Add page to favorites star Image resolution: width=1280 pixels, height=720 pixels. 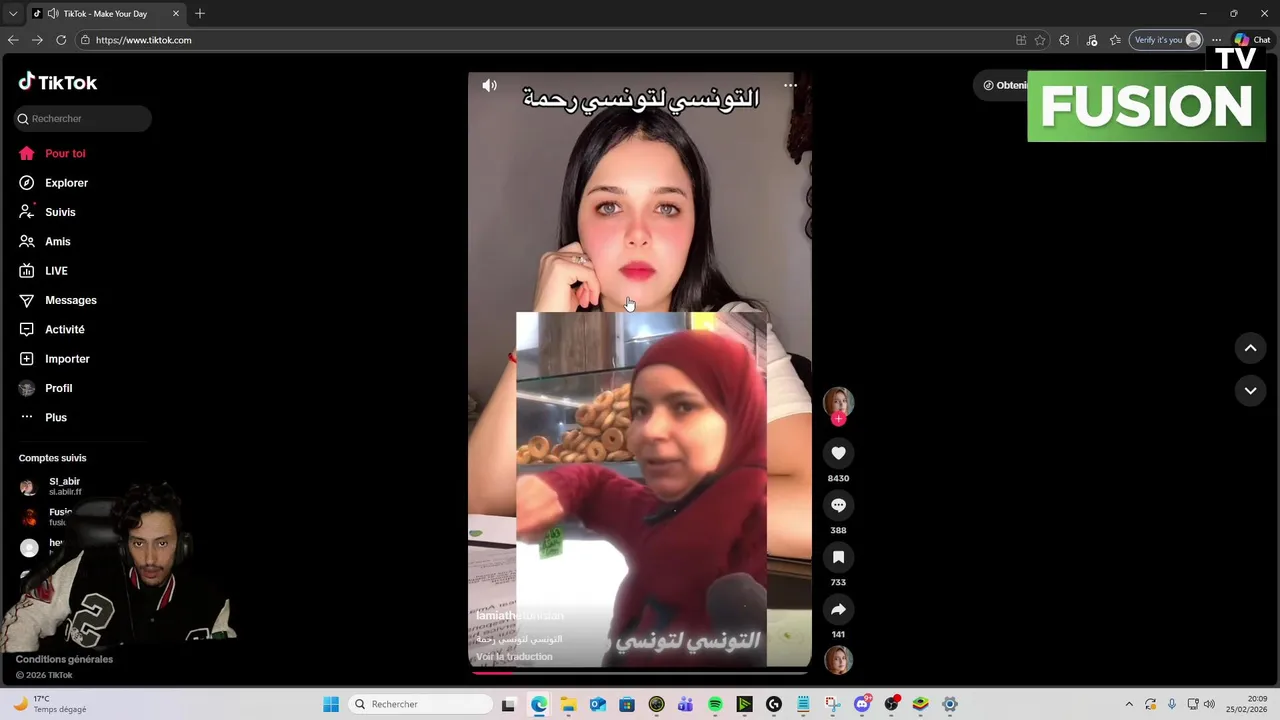(x=1040, y=40)
